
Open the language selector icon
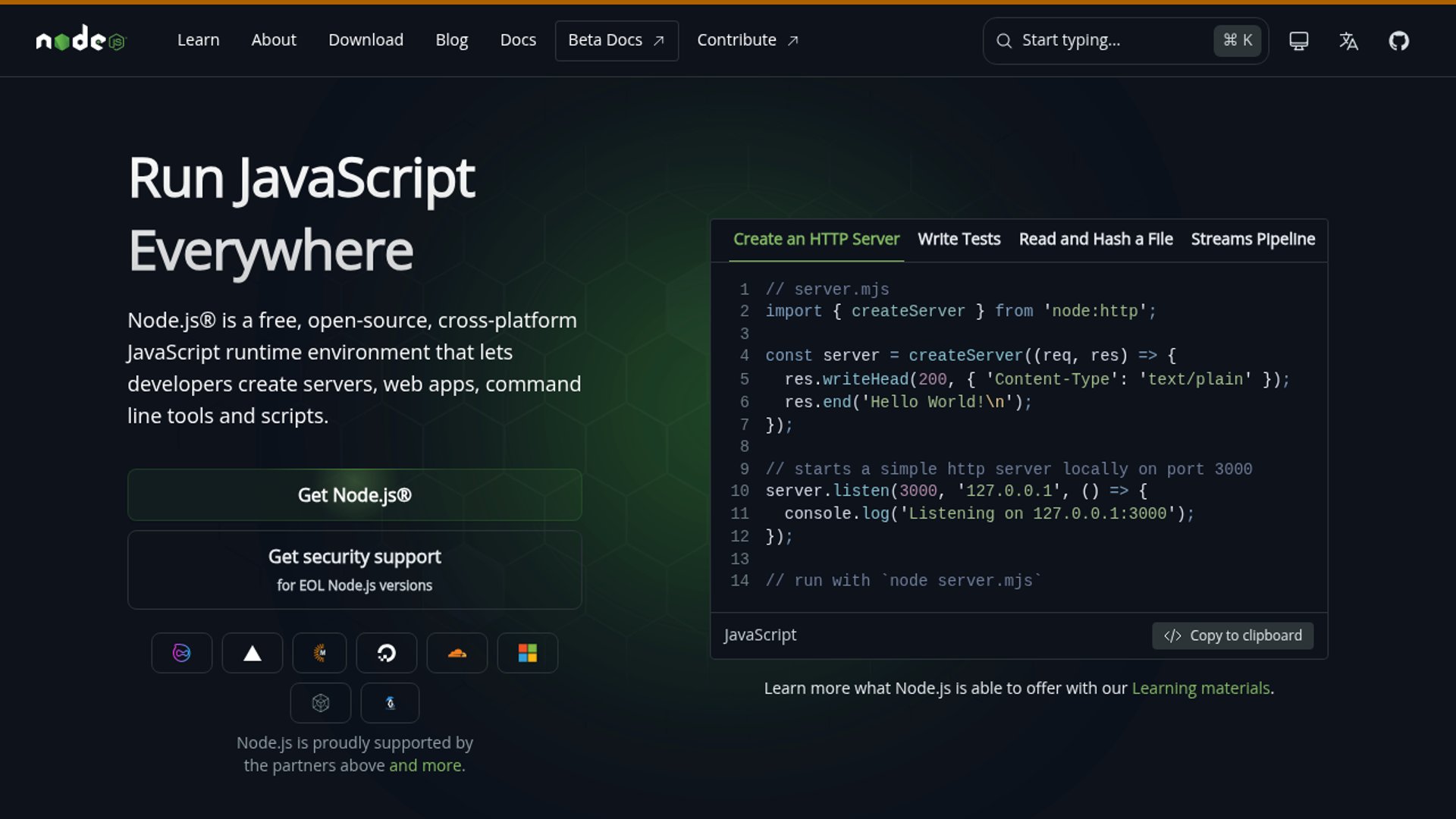(1348, 41)
